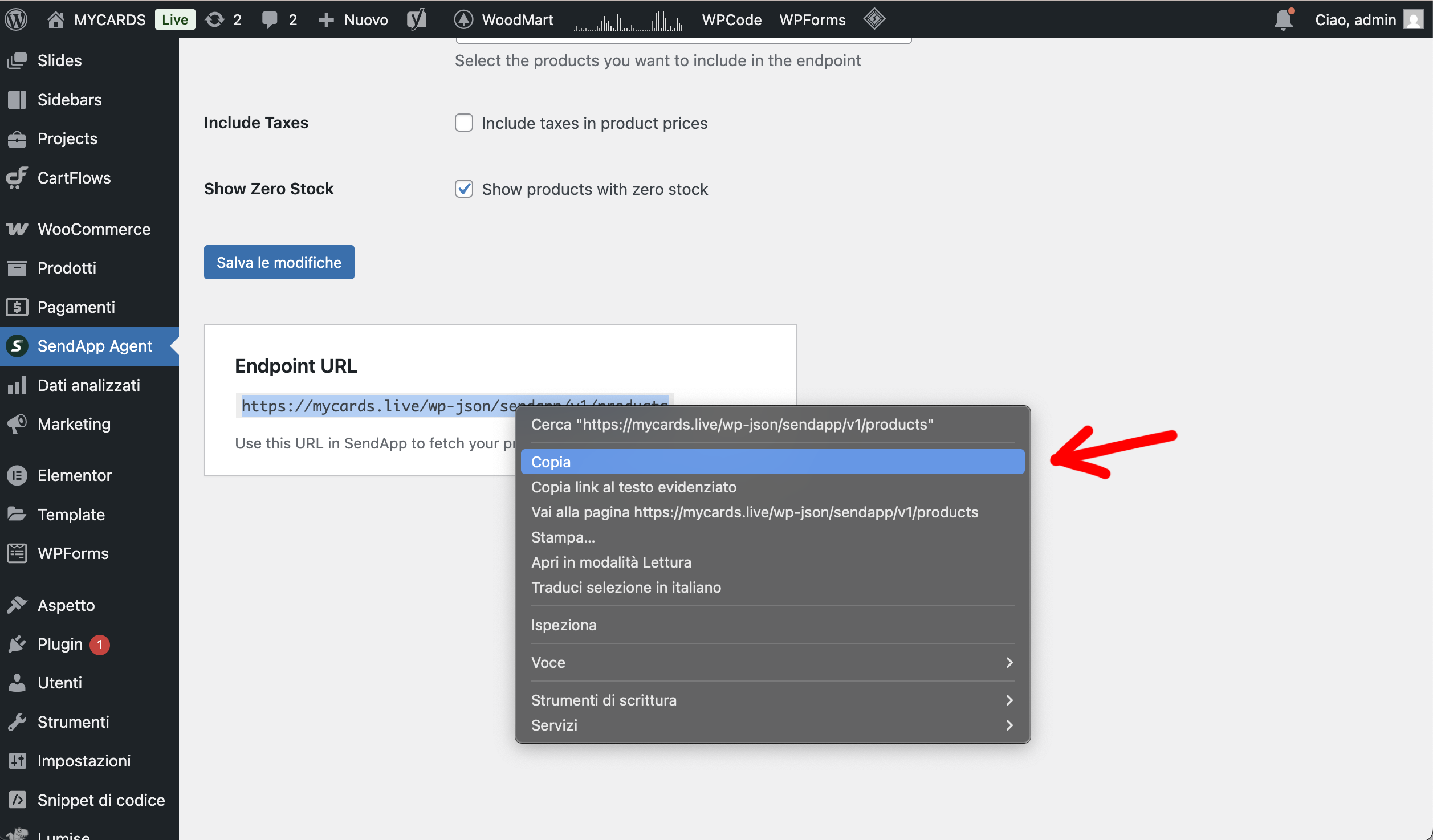1433x840 pixels.
Task: Click the site stats graph in toolbar
Action: coord(628,21)
